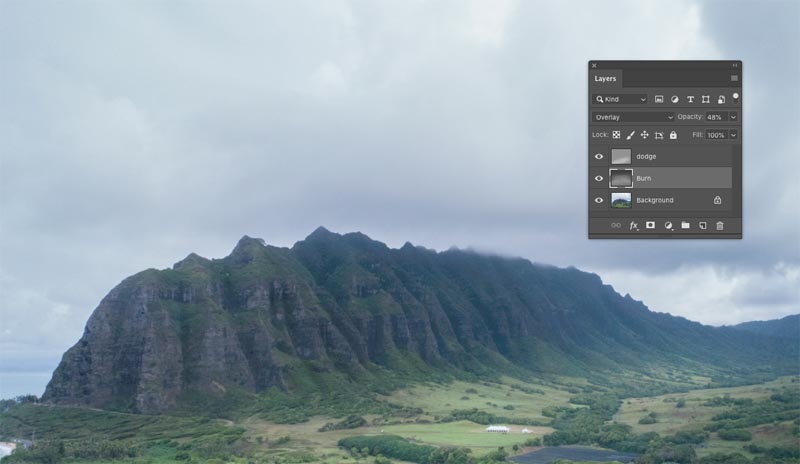
Task: Click the Fill label
Action: (x=697, y=135)
